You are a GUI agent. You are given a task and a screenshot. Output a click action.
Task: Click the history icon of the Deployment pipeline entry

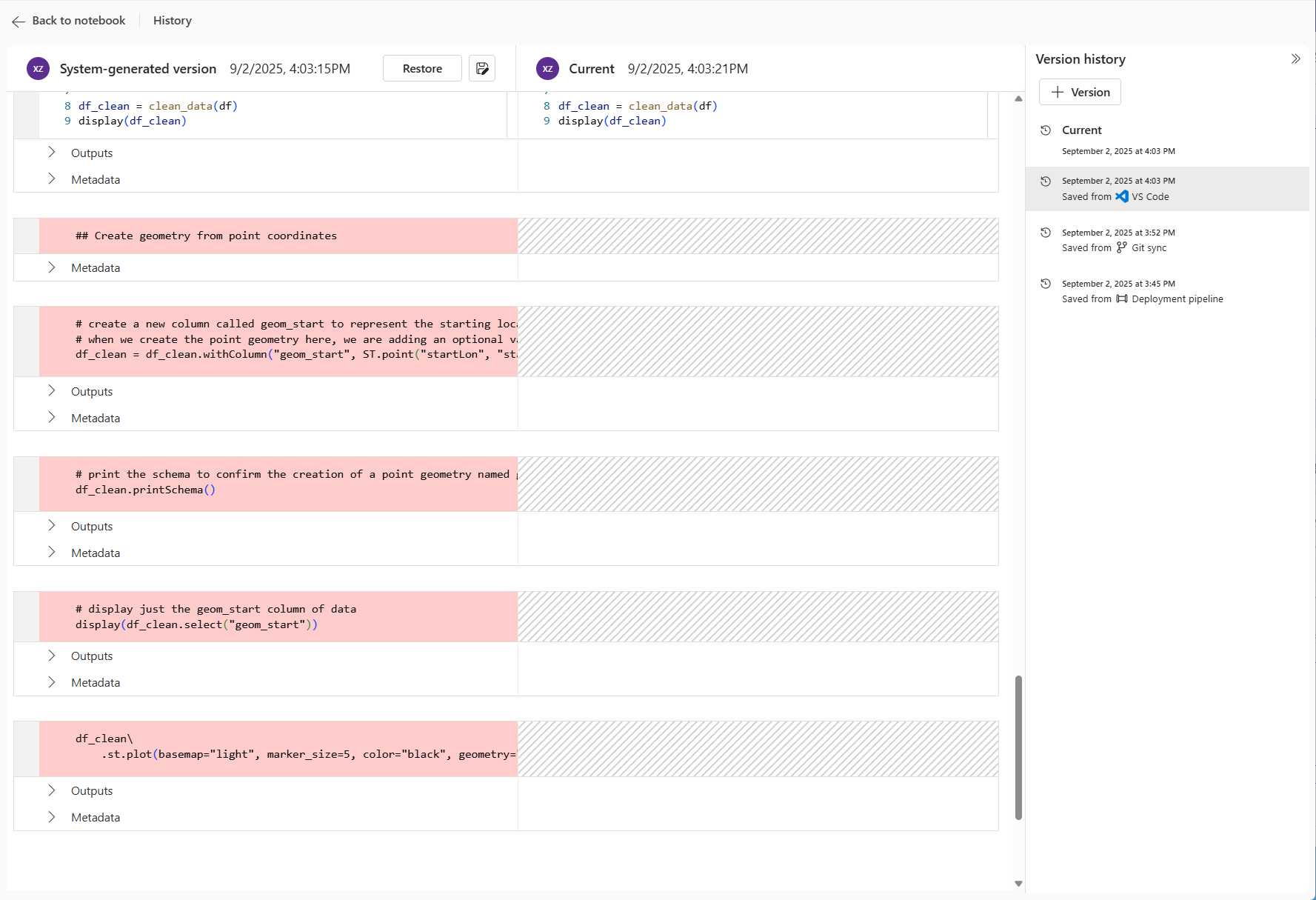click(x=1046, y=284)
